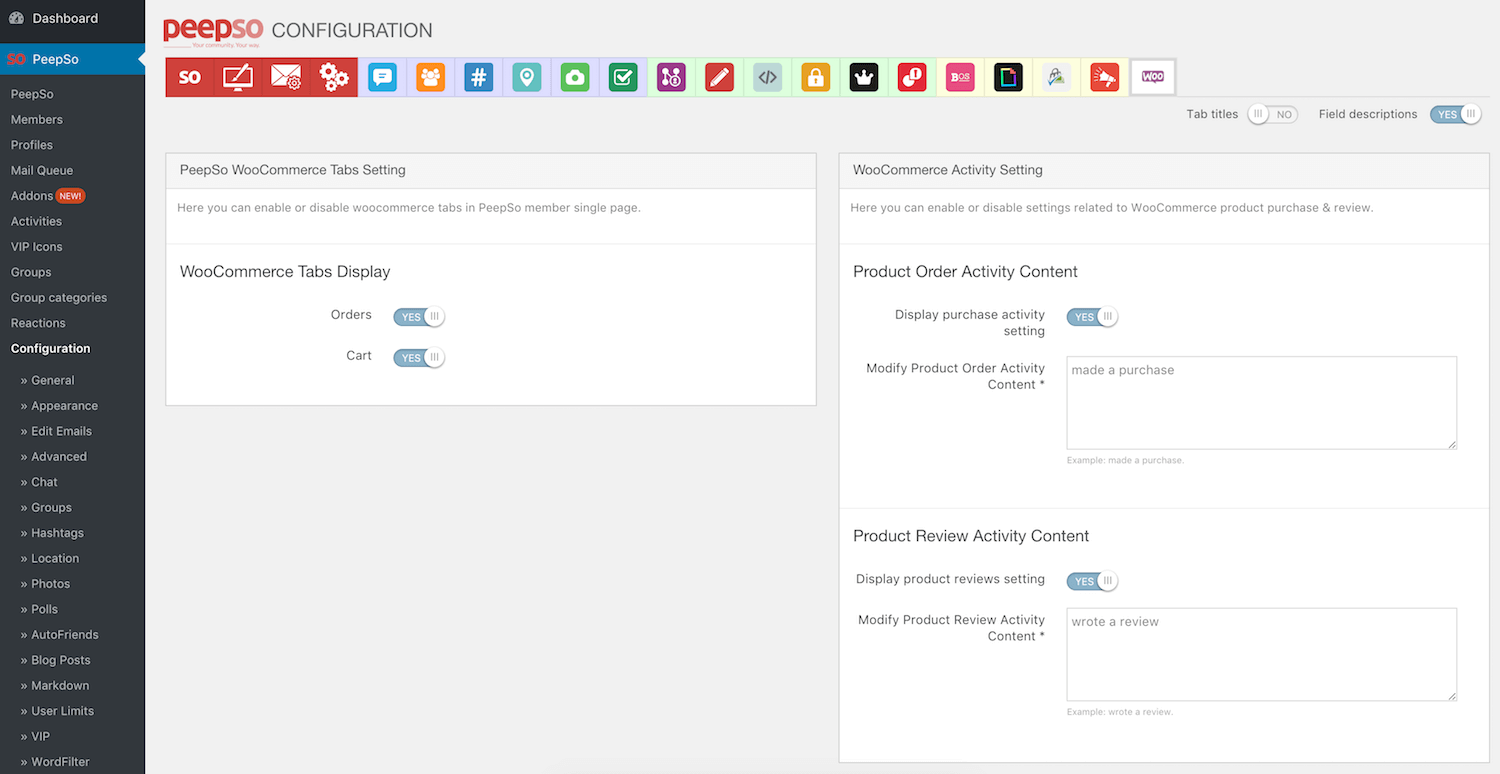Open the » WordFilter configuration link

55,762
